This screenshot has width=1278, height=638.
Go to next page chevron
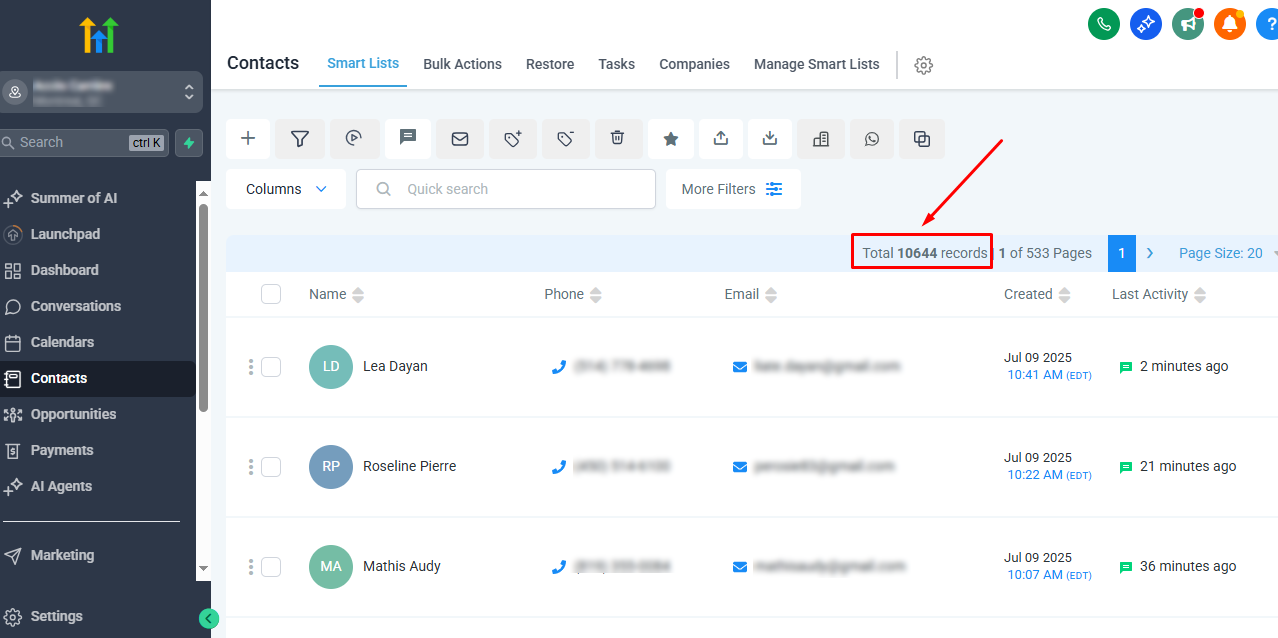point(1150,253)
